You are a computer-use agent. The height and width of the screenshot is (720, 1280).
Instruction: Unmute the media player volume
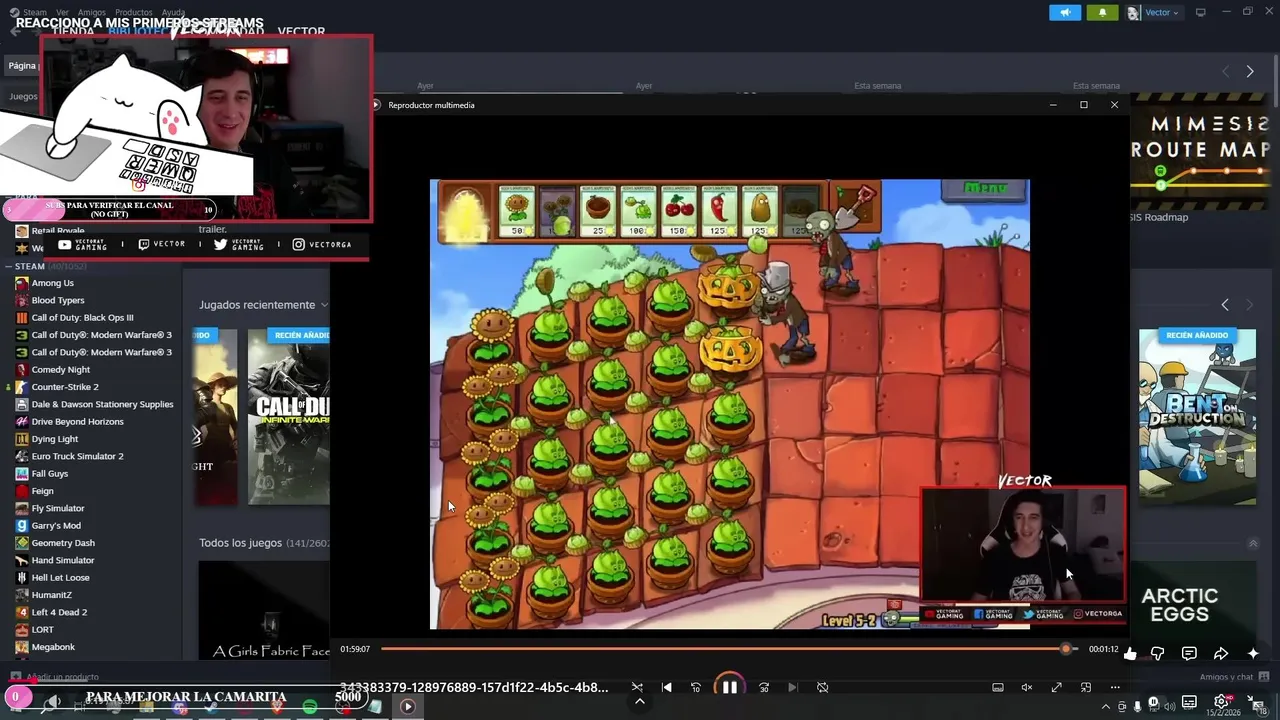click(1026, 687)
